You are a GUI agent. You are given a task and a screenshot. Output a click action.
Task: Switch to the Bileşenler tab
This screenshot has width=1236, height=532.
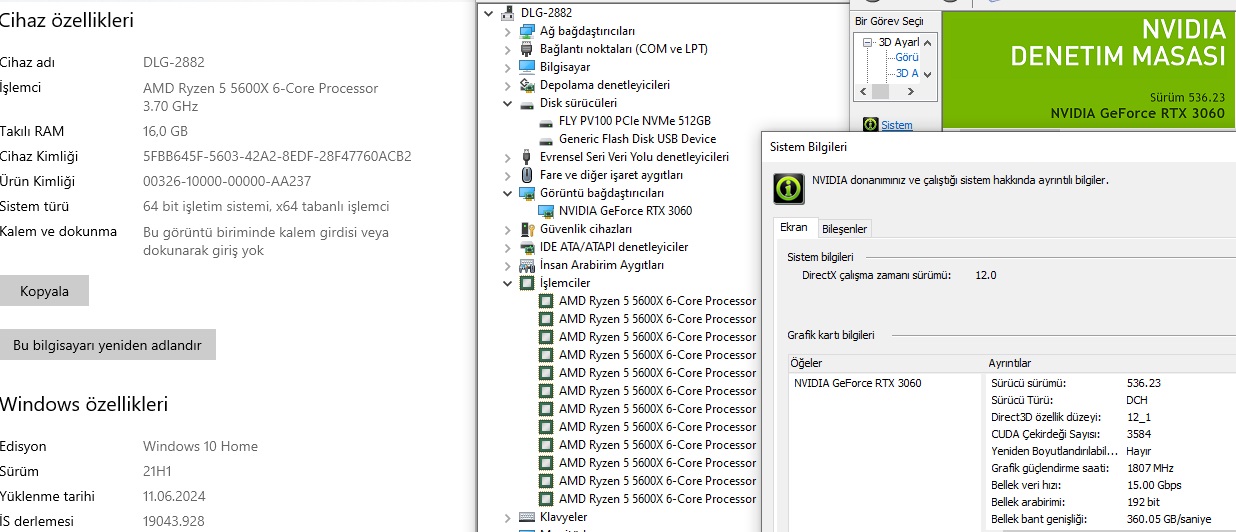845,229
